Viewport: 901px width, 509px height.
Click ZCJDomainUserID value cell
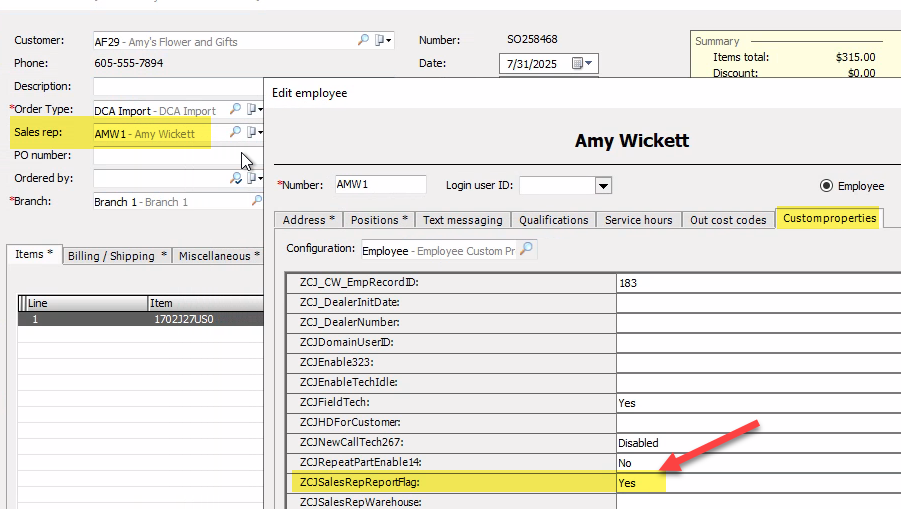pos(758,343)
